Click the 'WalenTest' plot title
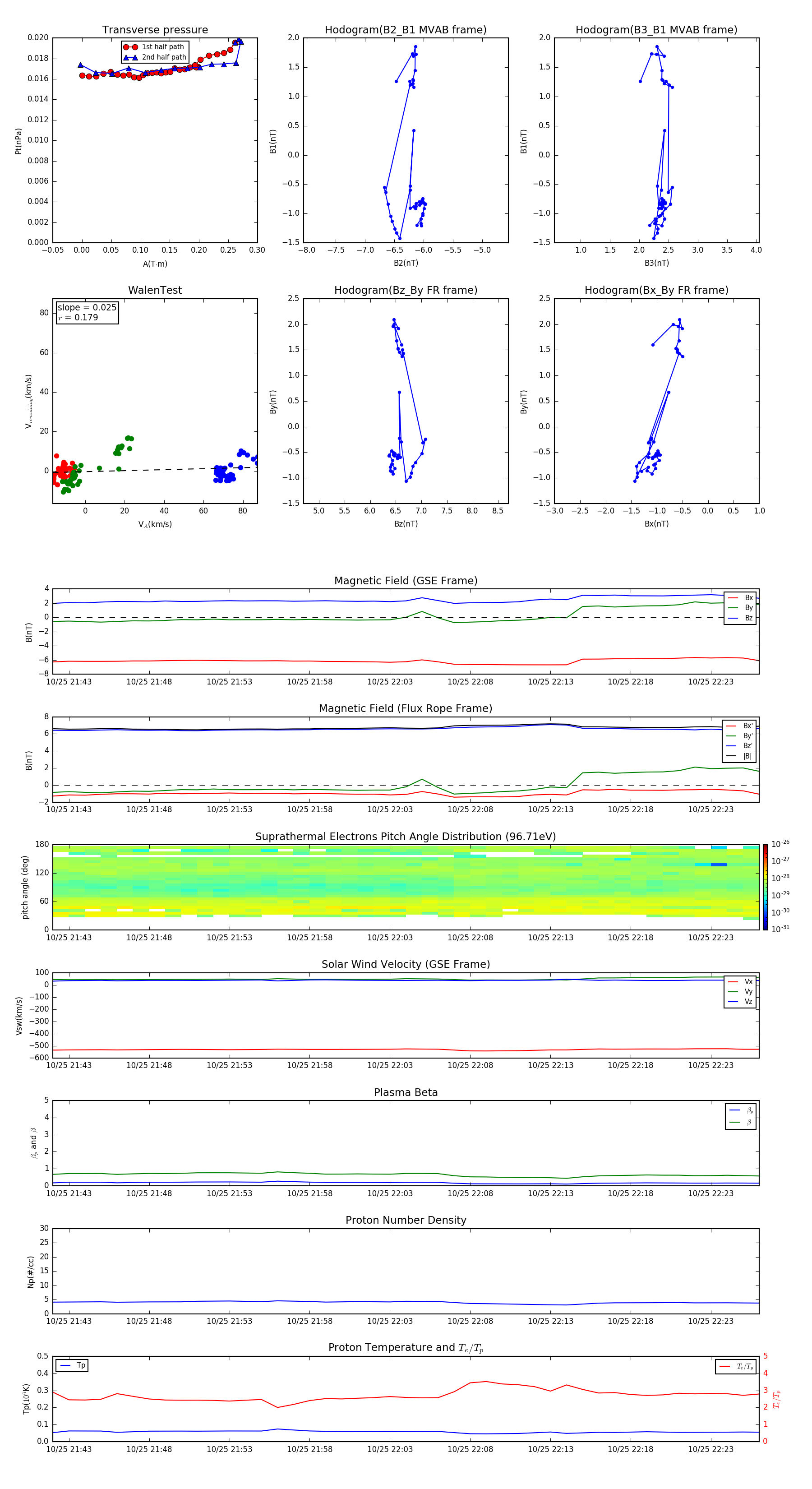812x1489 pixels. (155, 290)
